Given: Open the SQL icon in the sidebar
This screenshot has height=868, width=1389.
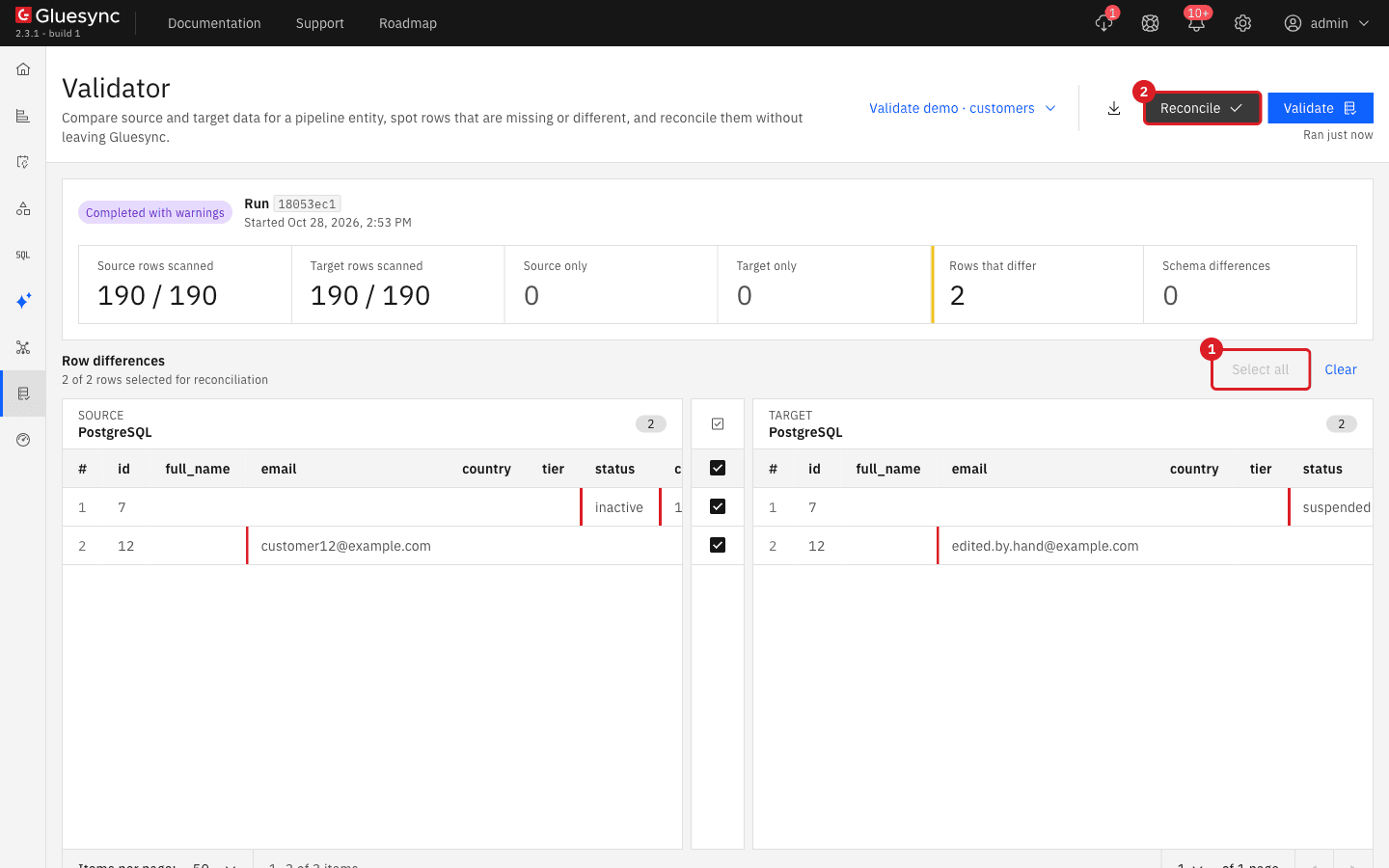Looking at the screenshot, I should [23, 255].
